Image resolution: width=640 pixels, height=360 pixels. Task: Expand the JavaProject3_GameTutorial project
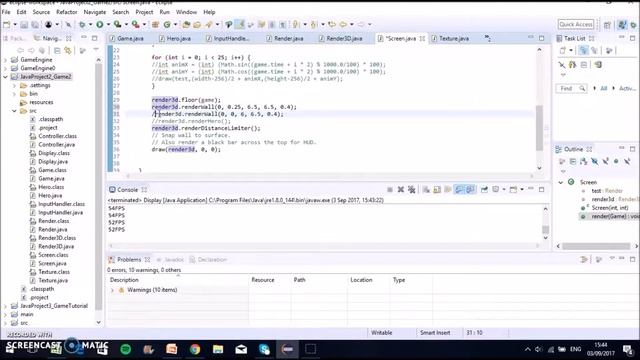(5, 306)
